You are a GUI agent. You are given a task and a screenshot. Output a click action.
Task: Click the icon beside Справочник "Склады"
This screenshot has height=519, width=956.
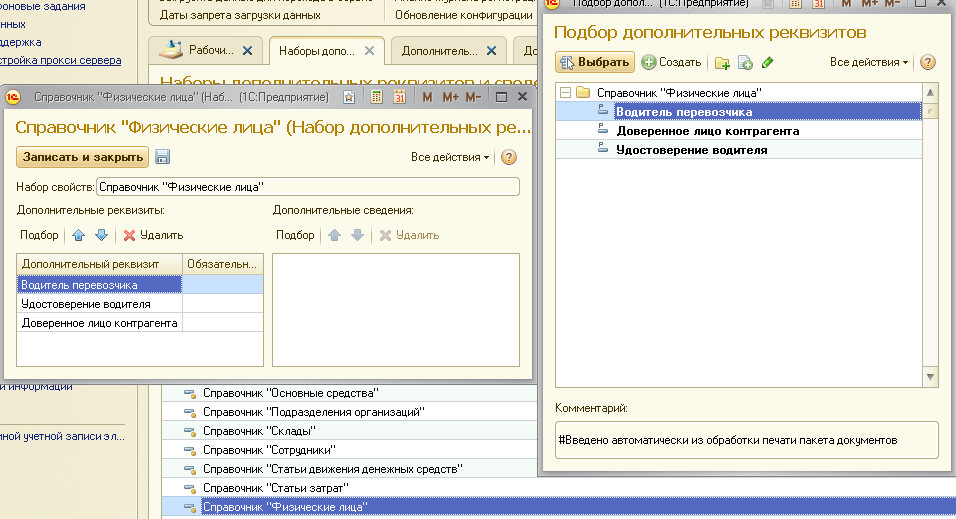point(190,431)
